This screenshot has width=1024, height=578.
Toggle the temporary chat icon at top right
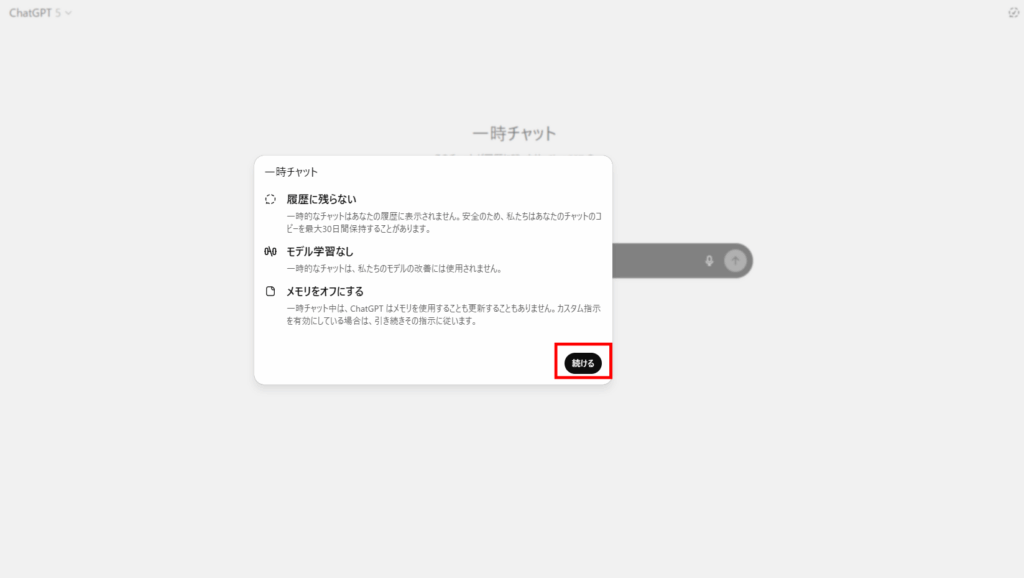click(1013, 12)
